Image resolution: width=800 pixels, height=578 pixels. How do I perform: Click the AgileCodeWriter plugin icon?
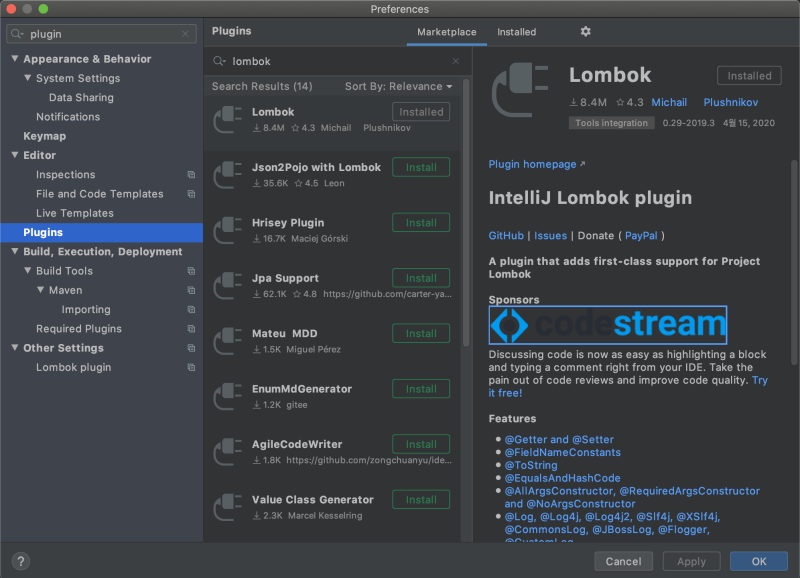coord(228,452)
